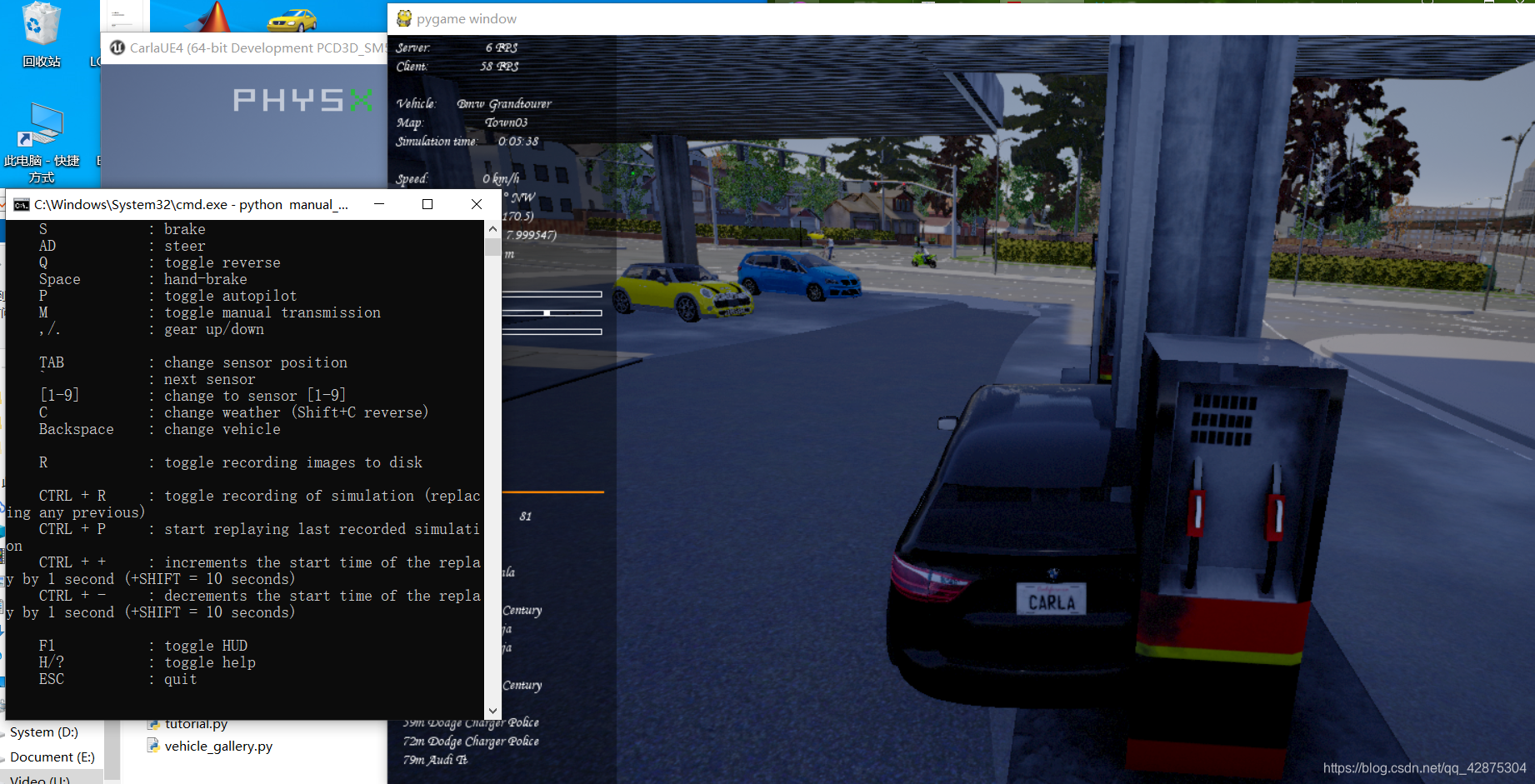This screenshot has height=784, width=1535.
Task: Open the Recycle Bin desktop icon
Action: [x=41, y=33]
